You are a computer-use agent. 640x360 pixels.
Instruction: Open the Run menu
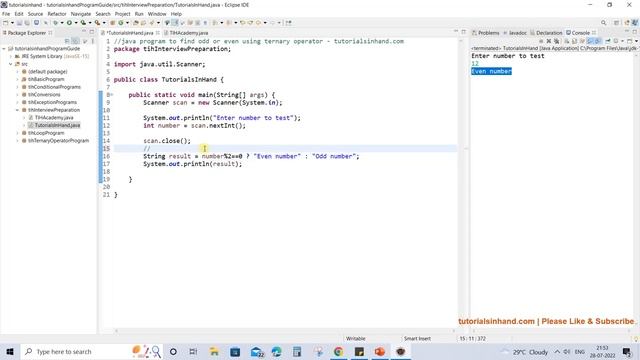click(x=139, y=14)
